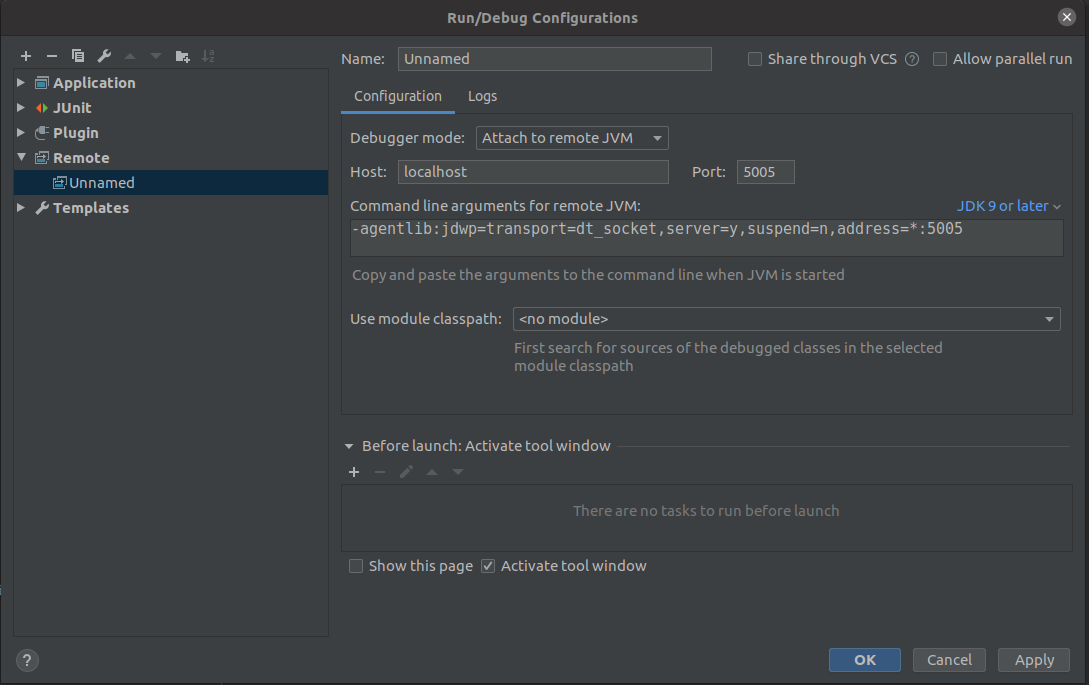
Task: Disable Activate tool window
Action: (x=488, y=566)
